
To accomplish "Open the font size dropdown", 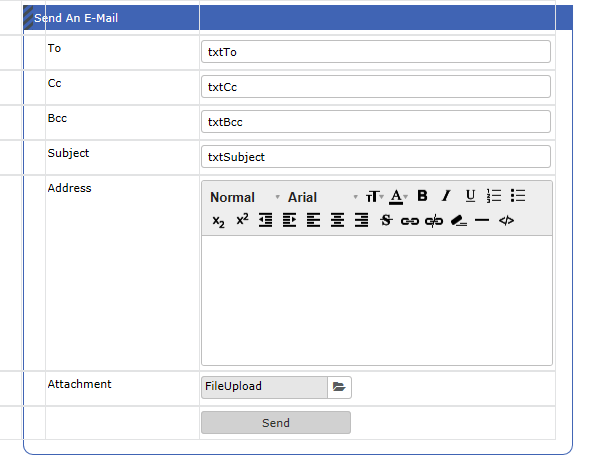I will 375,197.
